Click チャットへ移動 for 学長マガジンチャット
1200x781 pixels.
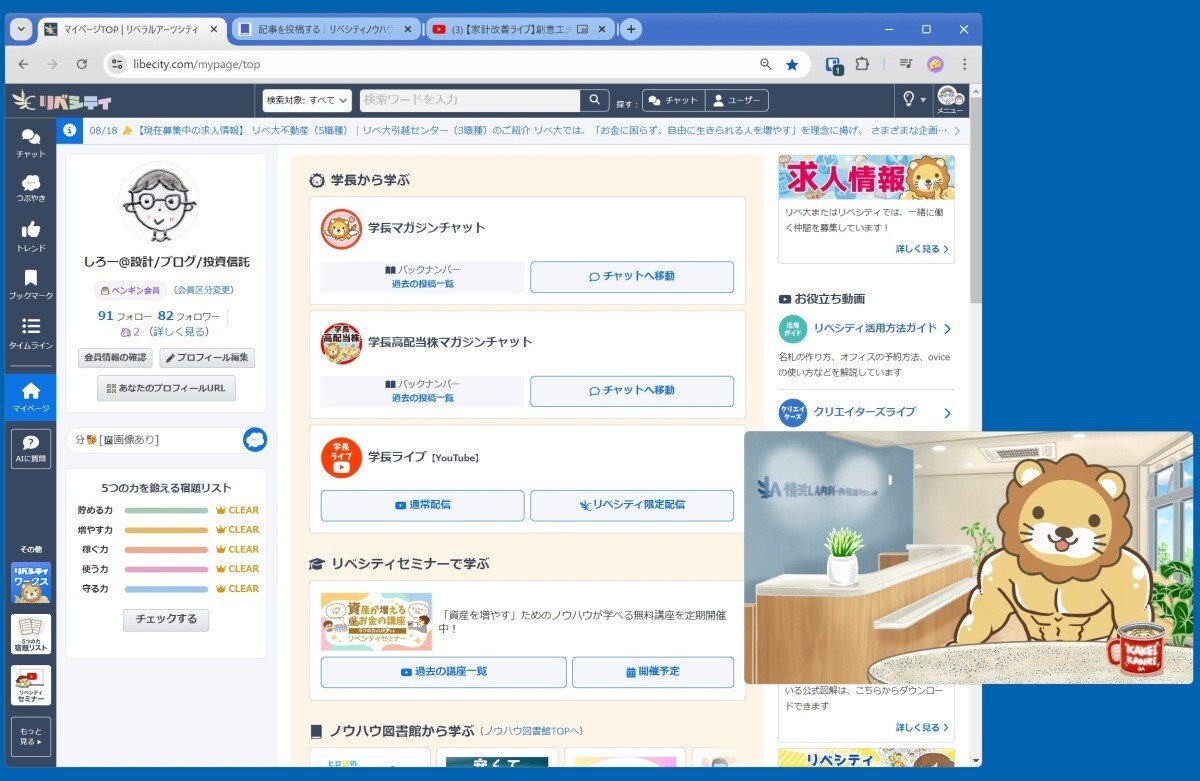(632, 277)
